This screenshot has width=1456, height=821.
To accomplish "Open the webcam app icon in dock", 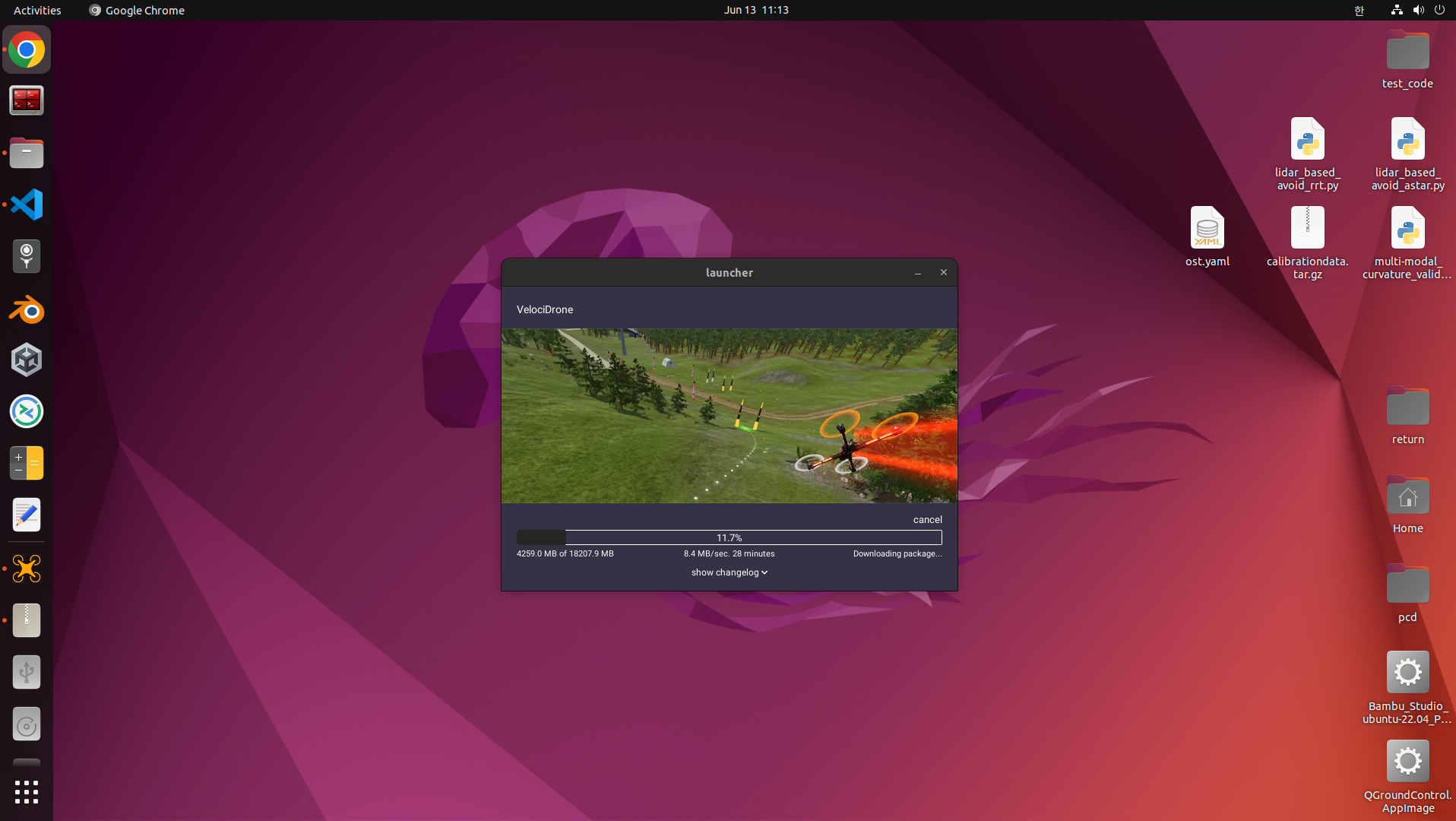I will coord(27,256).
